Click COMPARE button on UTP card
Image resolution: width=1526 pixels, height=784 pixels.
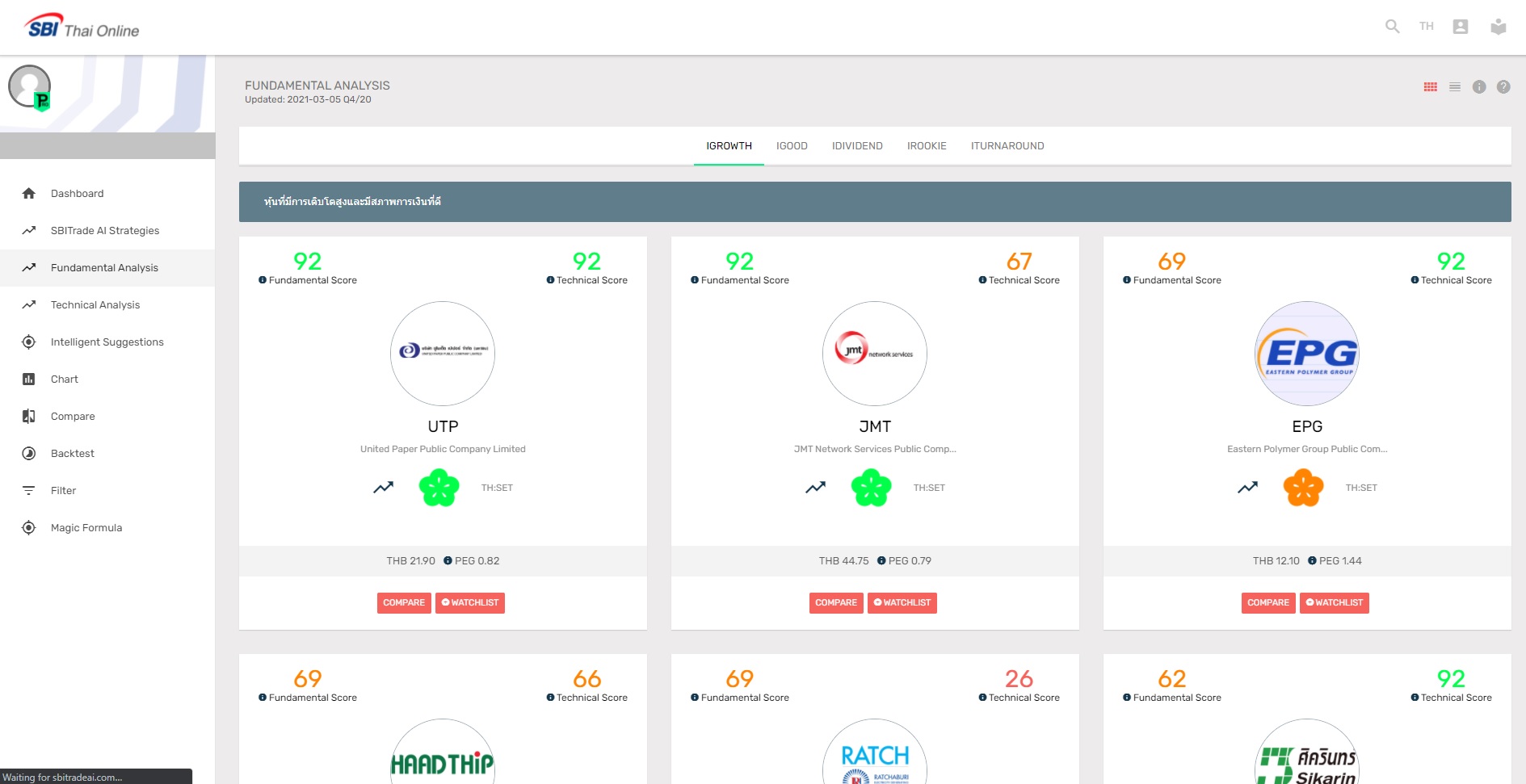point(404,603)
